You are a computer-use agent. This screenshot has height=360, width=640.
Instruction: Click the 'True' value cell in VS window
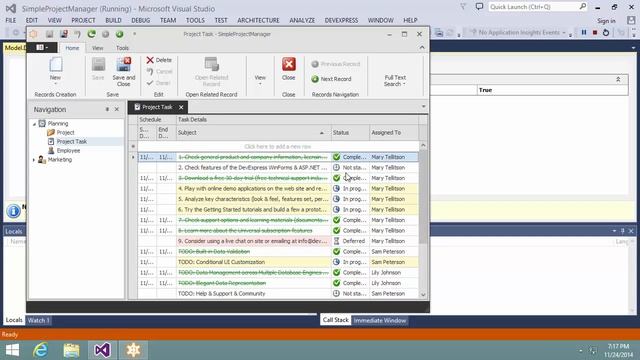(553, 90)
